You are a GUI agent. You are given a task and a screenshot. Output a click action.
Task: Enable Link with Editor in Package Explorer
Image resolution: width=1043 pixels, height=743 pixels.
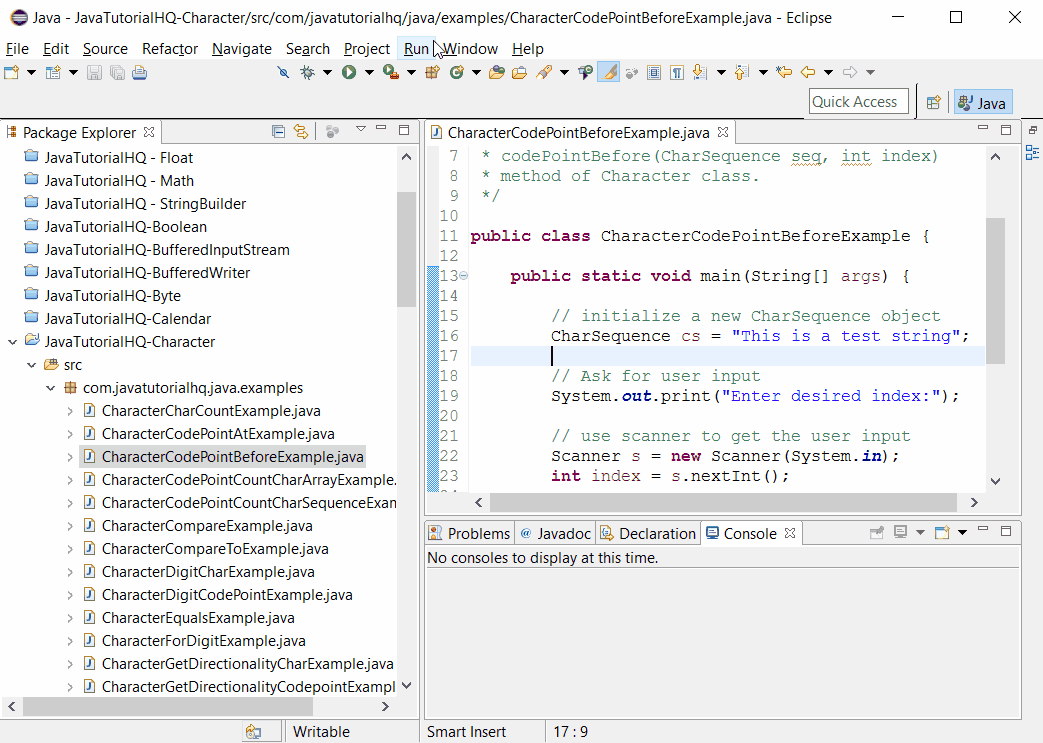click(x=301, y=131)
